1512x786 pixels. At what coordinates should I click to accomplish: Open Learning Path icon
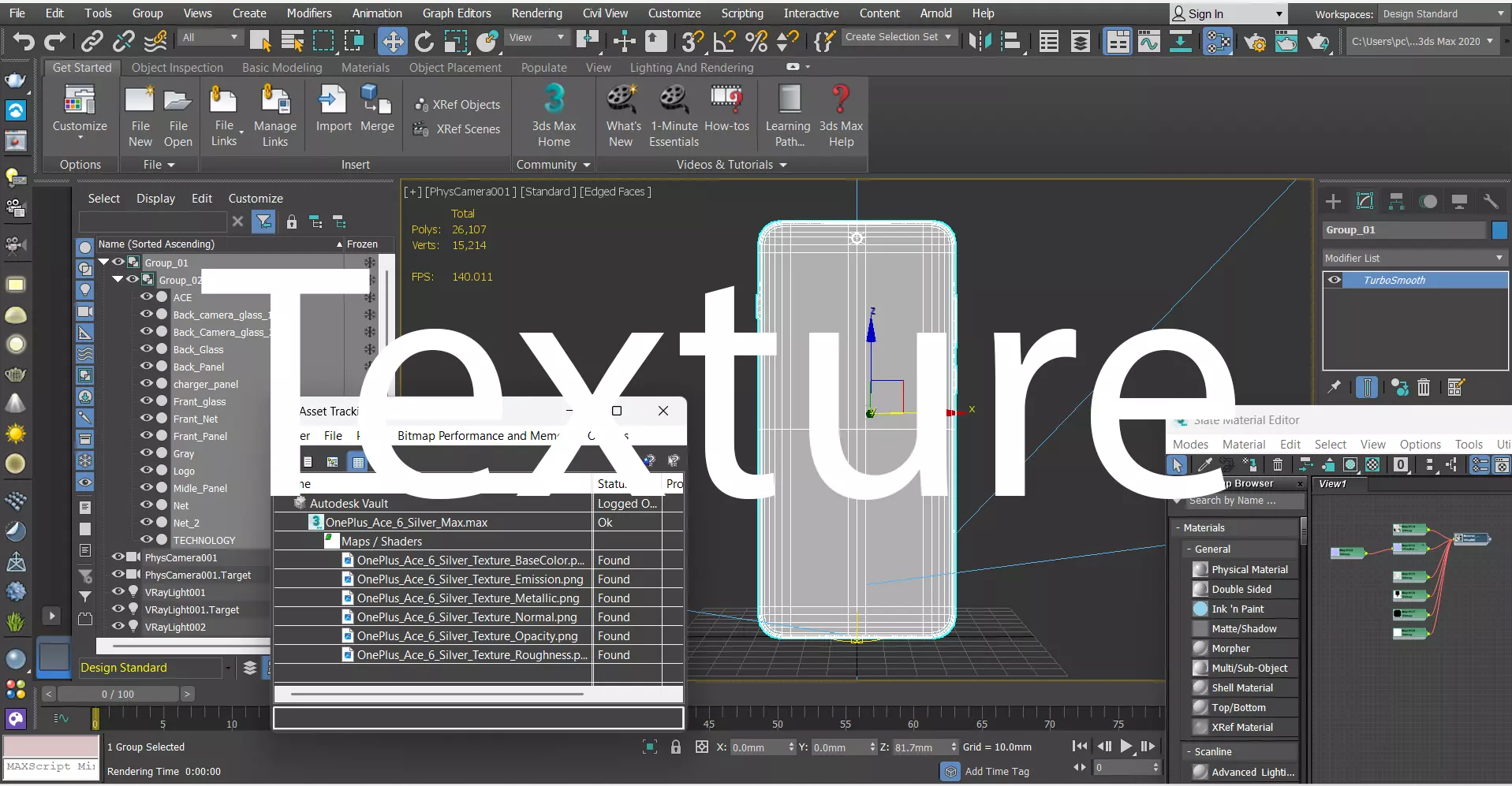(788, 116)
